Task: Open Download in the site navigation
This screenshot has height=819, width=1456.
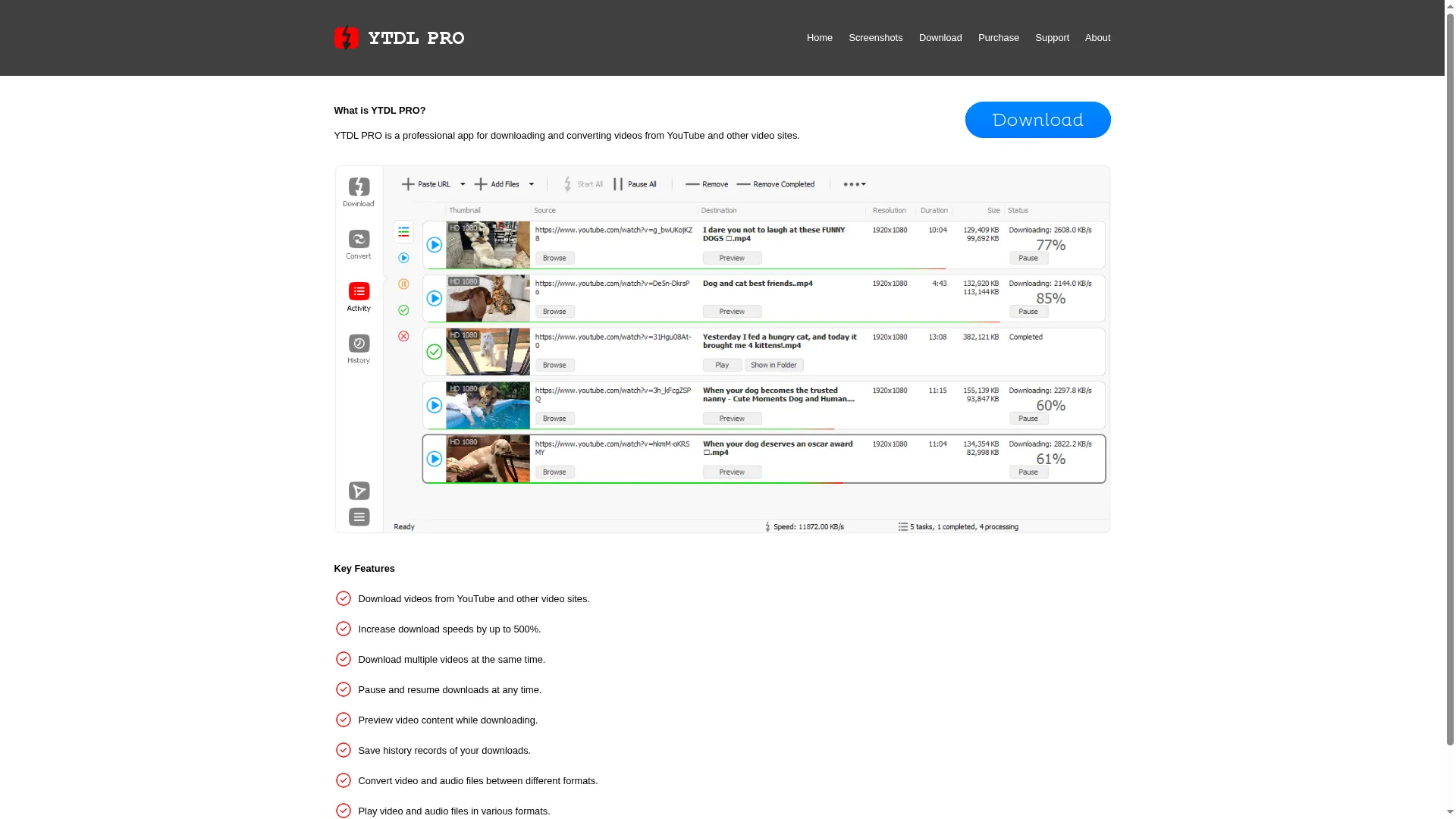Action: click(940, 38)
